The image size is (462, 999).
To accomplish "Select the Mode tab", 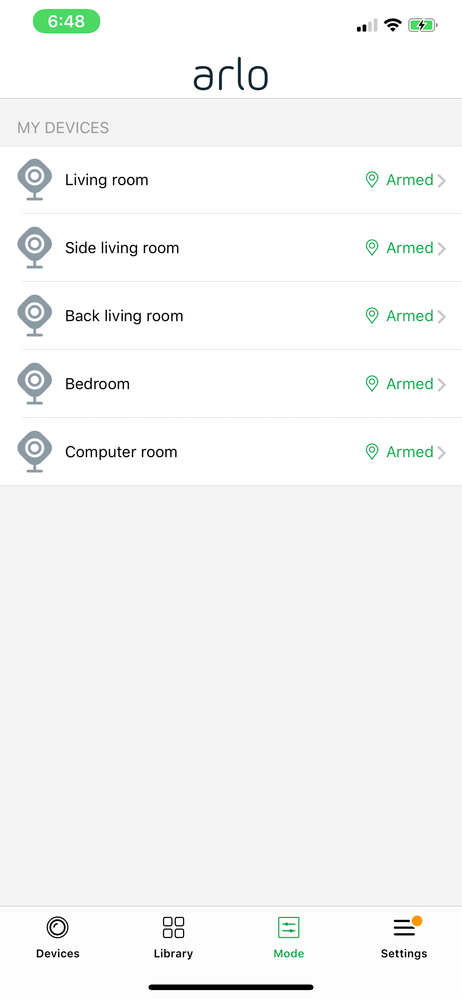I will 289,937.
